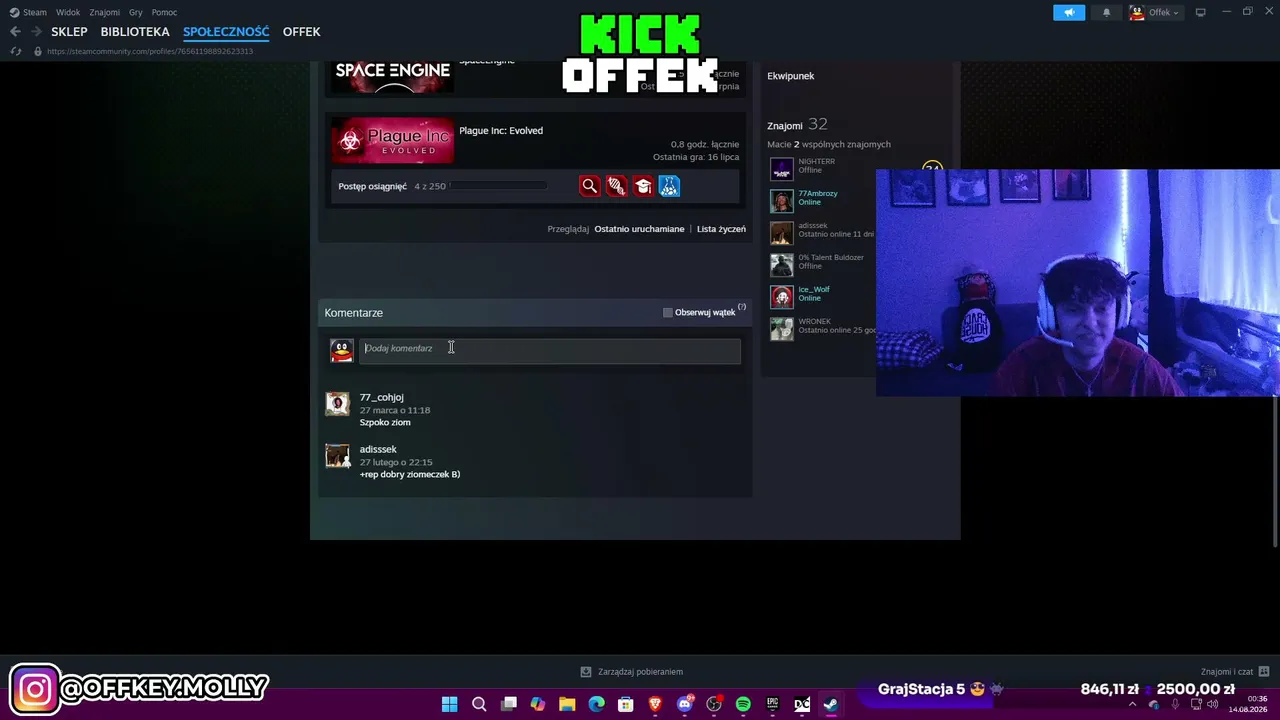
Task: Open Spotify from the taskbar
Action: coord(743,704)
